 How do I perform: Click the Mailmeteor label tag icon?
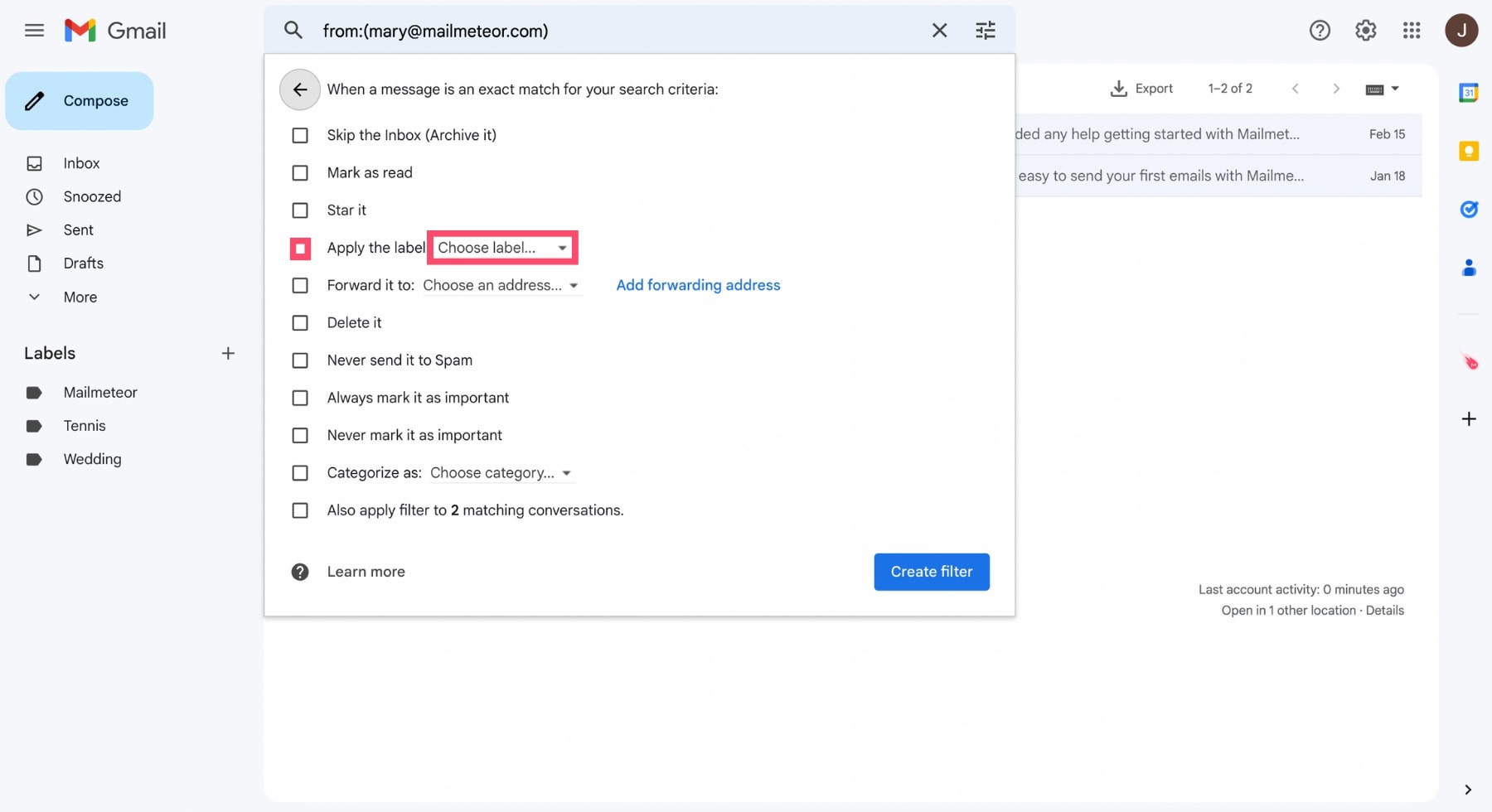coord(34,393)
